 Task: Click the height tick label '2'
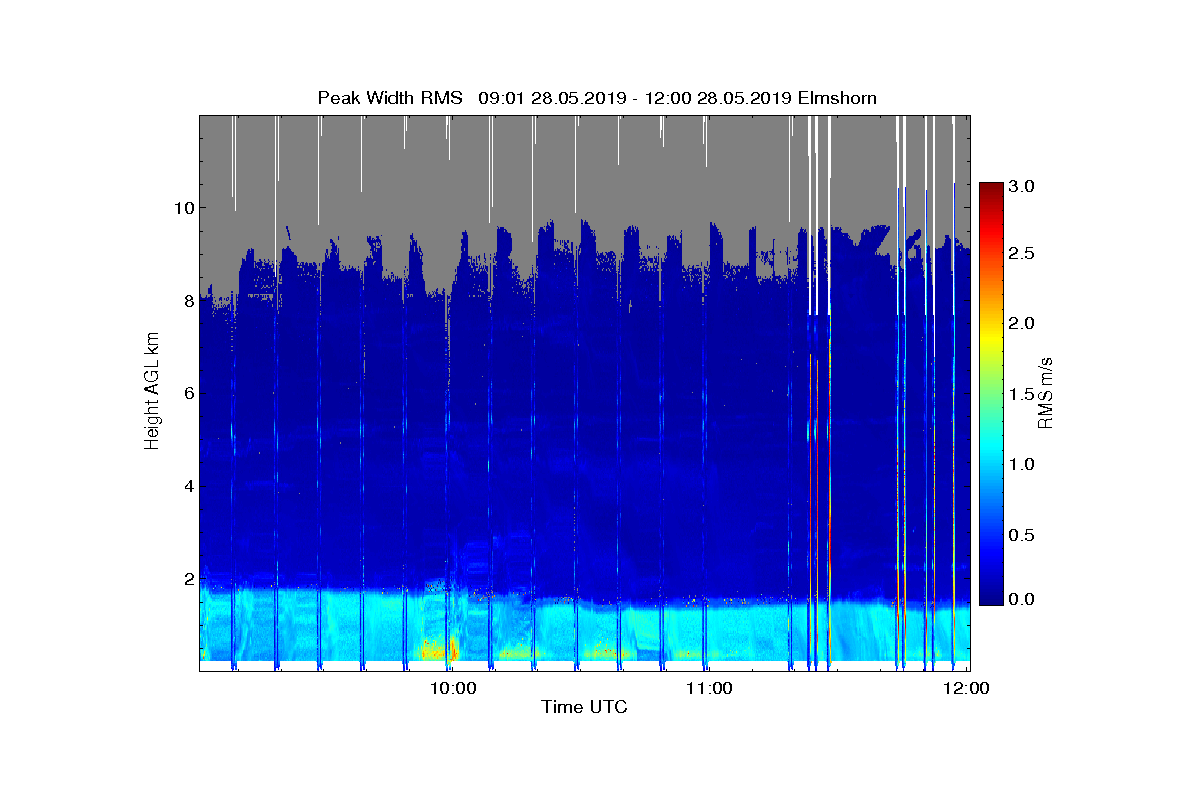tap(188, 579)
